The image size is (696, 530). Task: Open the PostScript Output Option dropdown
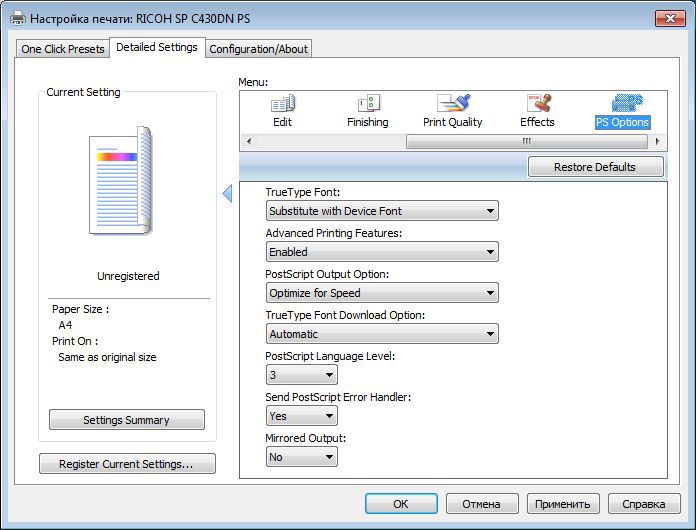pos(382,293)
